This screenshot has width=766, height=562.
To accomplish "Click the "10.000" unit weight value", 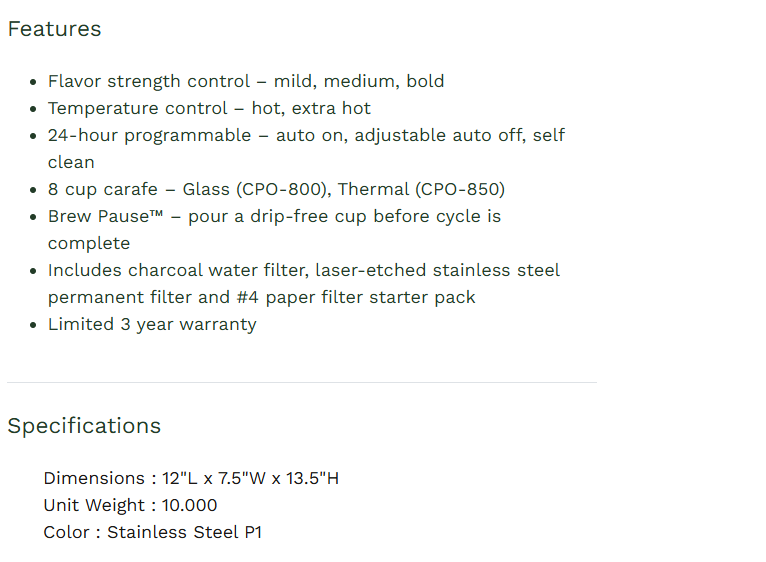I will (x=189, y=505).
